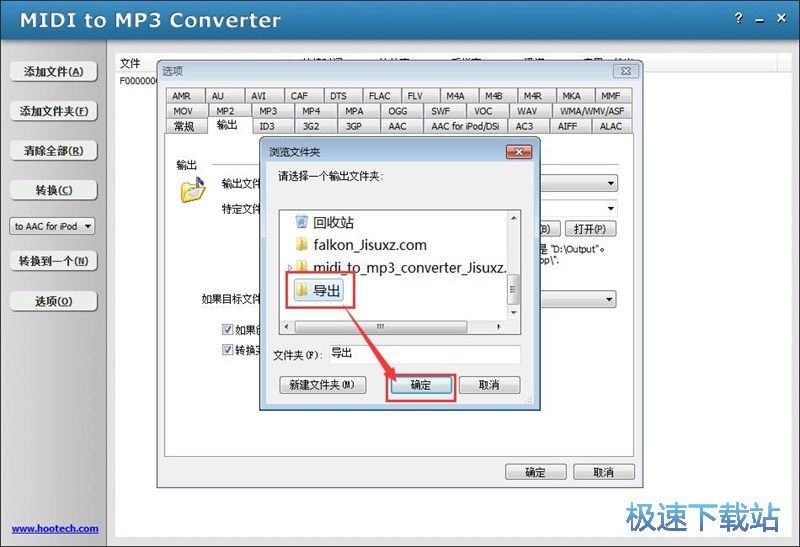Switch to the M4A tab
800x547 pixels.
tap(459, 96)
